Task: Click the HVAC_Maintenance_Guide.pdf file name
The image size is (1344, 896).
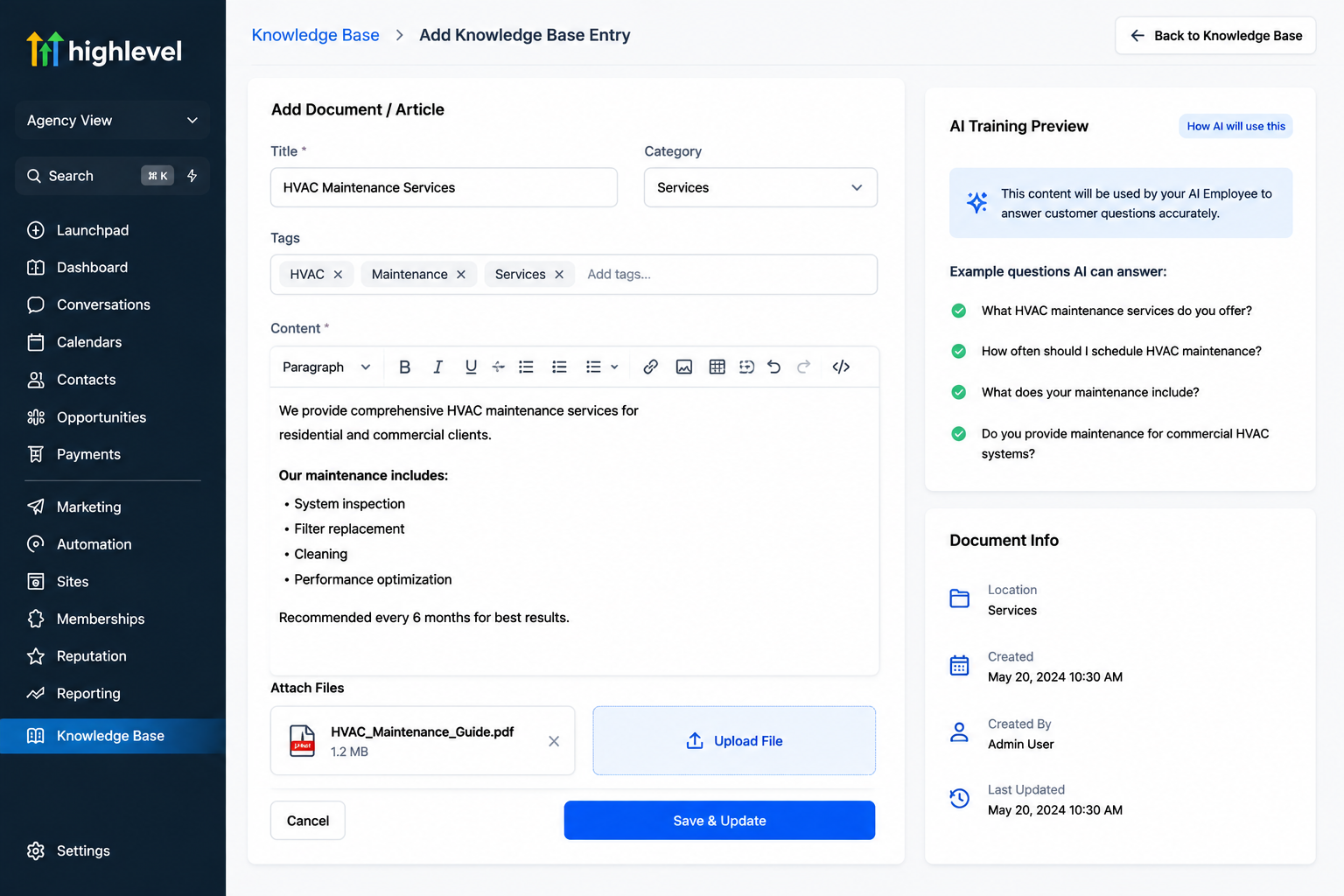Action: point(422,732)
